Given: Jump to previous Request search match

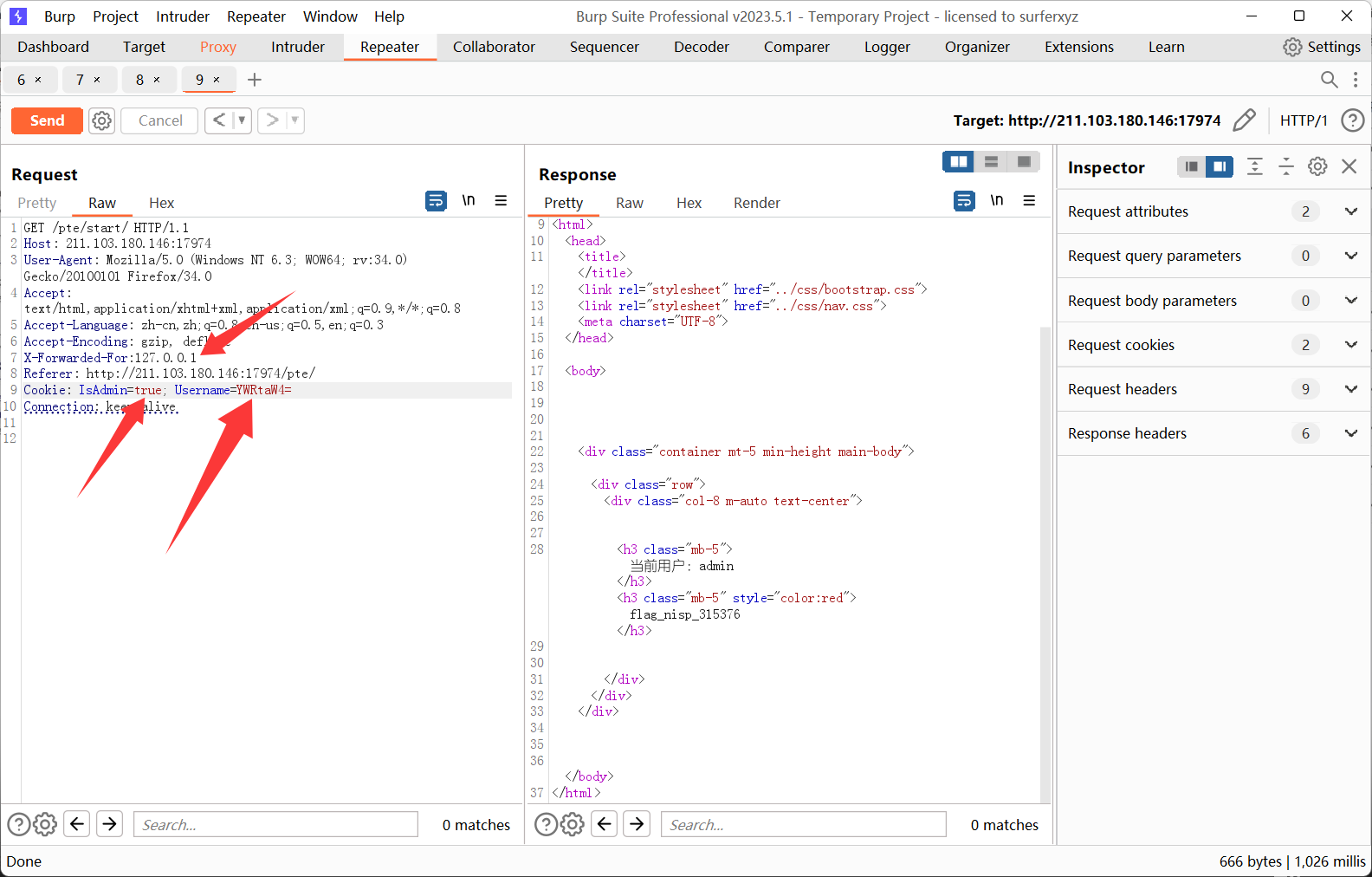Looking at the screenshot, I should [x=77, y=823].
